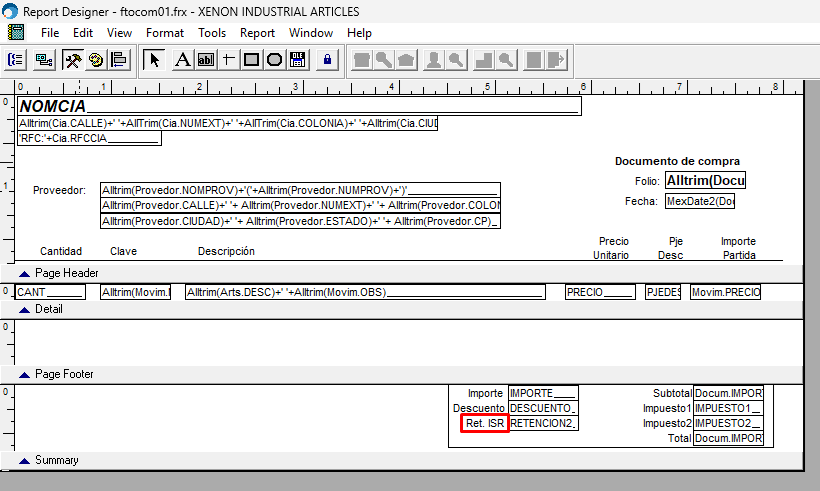Select the "Documento de compra" label

pos(677,161)
